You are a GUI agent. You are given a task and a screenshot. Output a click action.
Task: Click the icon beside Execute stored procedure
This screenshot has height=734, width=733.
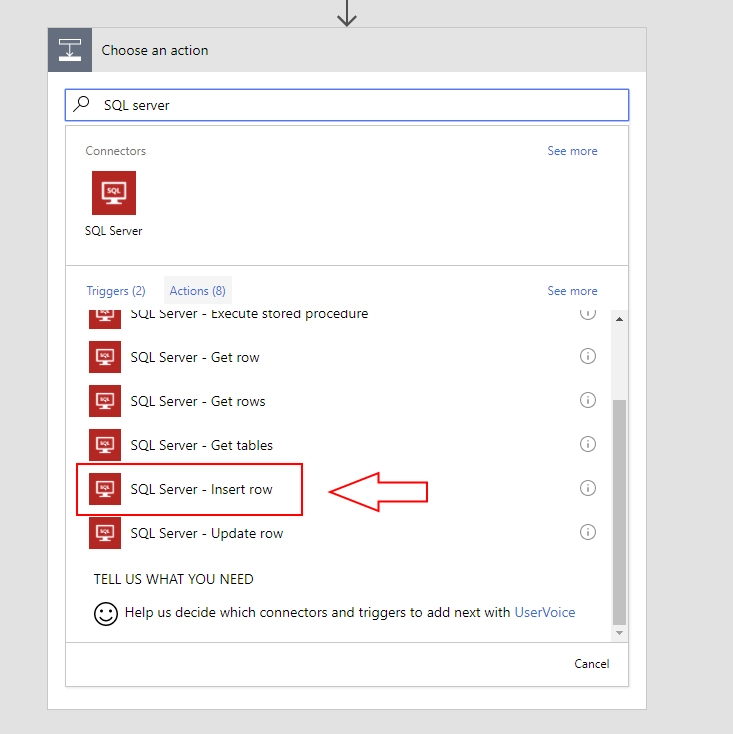[105, 318]
